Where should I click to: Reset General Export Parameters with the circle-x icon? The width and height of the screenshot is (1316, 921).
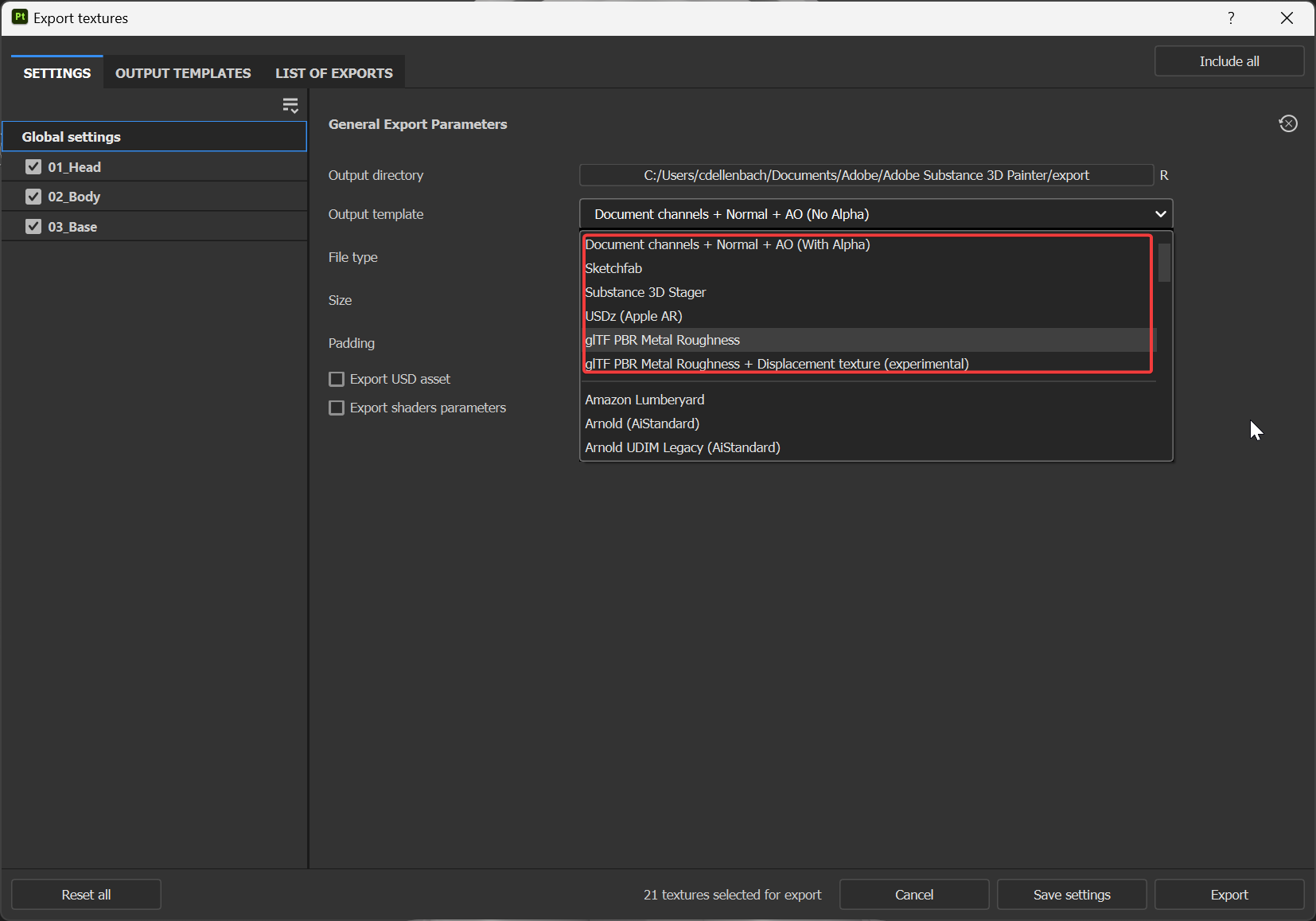[x=1288, y=123]
